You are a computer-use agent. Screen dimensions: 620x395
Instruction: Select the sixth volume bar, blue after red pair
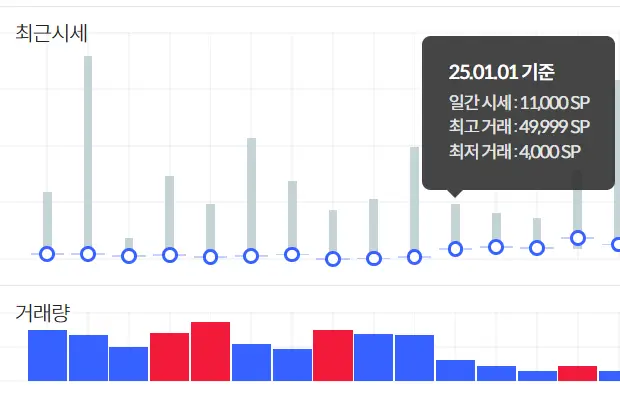click(251, 363)
